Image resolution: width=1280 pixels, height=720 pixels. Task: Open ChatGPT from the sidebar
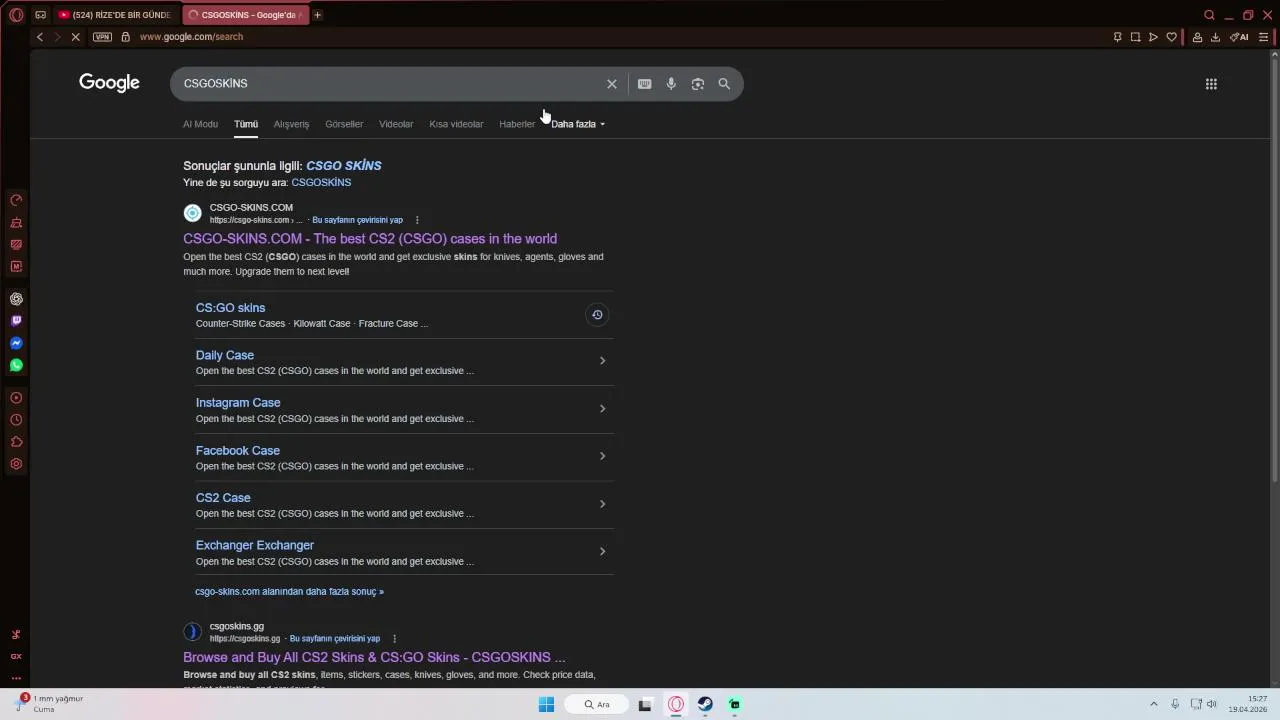[16, 299]
